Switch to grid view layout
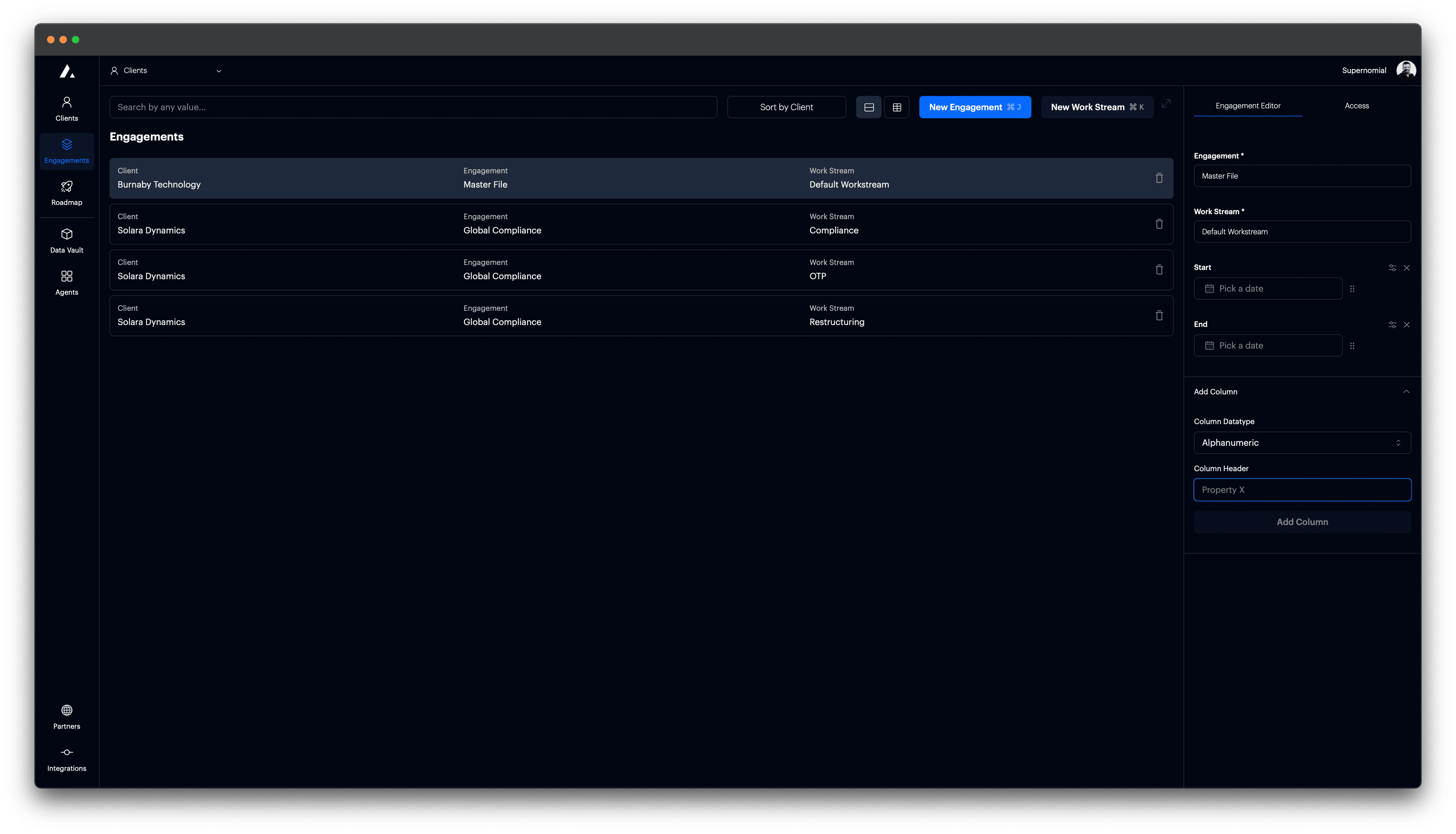The height and width of the screenshot is (834, 1456). (x=897, y=107)
